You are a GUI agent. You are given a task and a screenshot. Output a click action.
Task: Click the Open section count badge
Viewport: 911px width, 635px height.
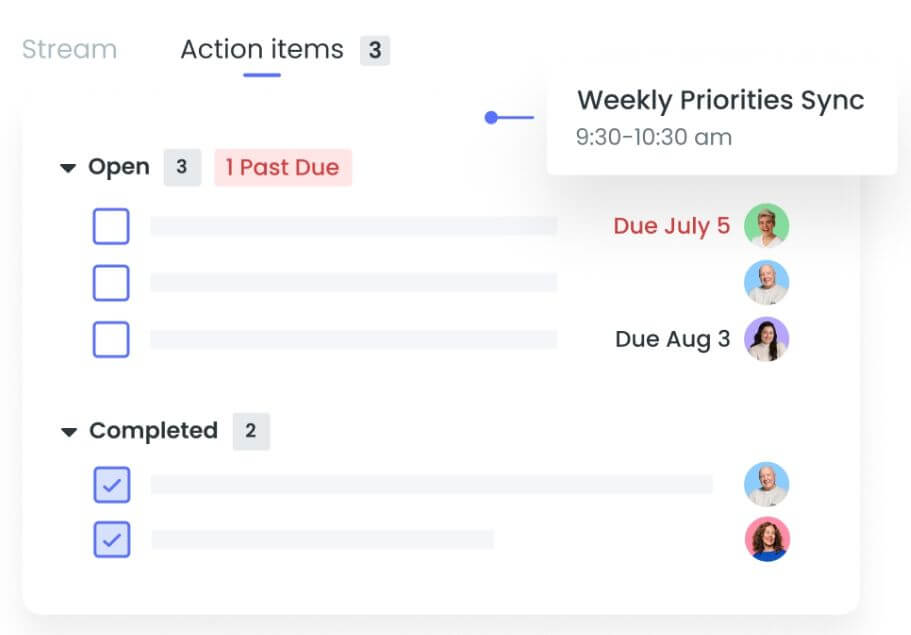[x=182, y=167]
